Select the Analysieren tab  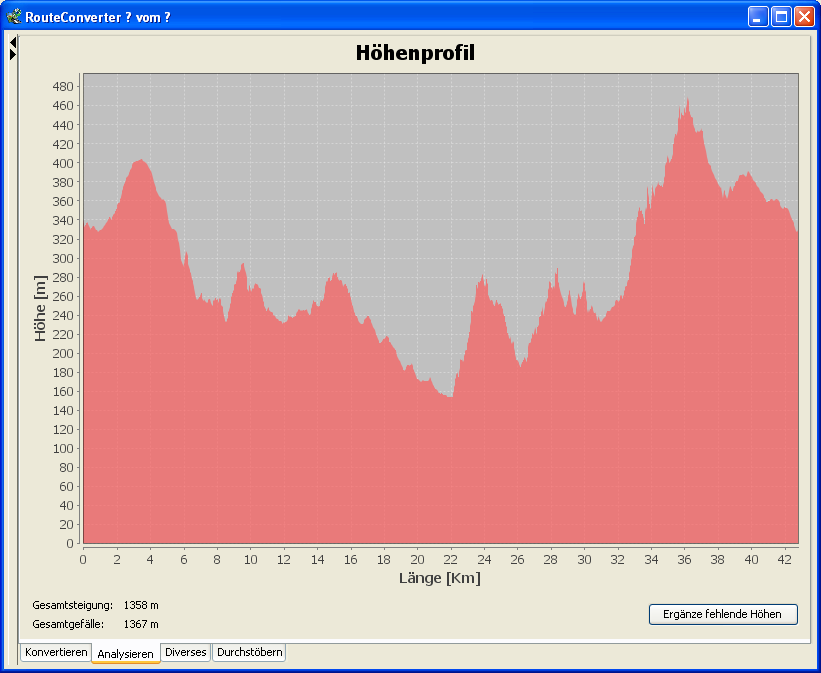[126, 653]
